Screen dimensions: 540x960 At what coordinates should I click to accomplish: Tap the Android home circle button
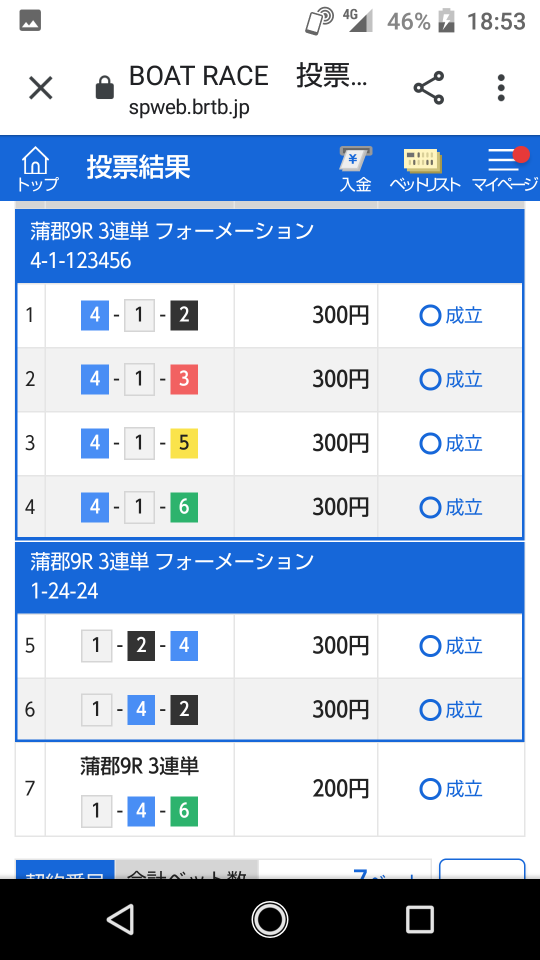click(270, 920)
